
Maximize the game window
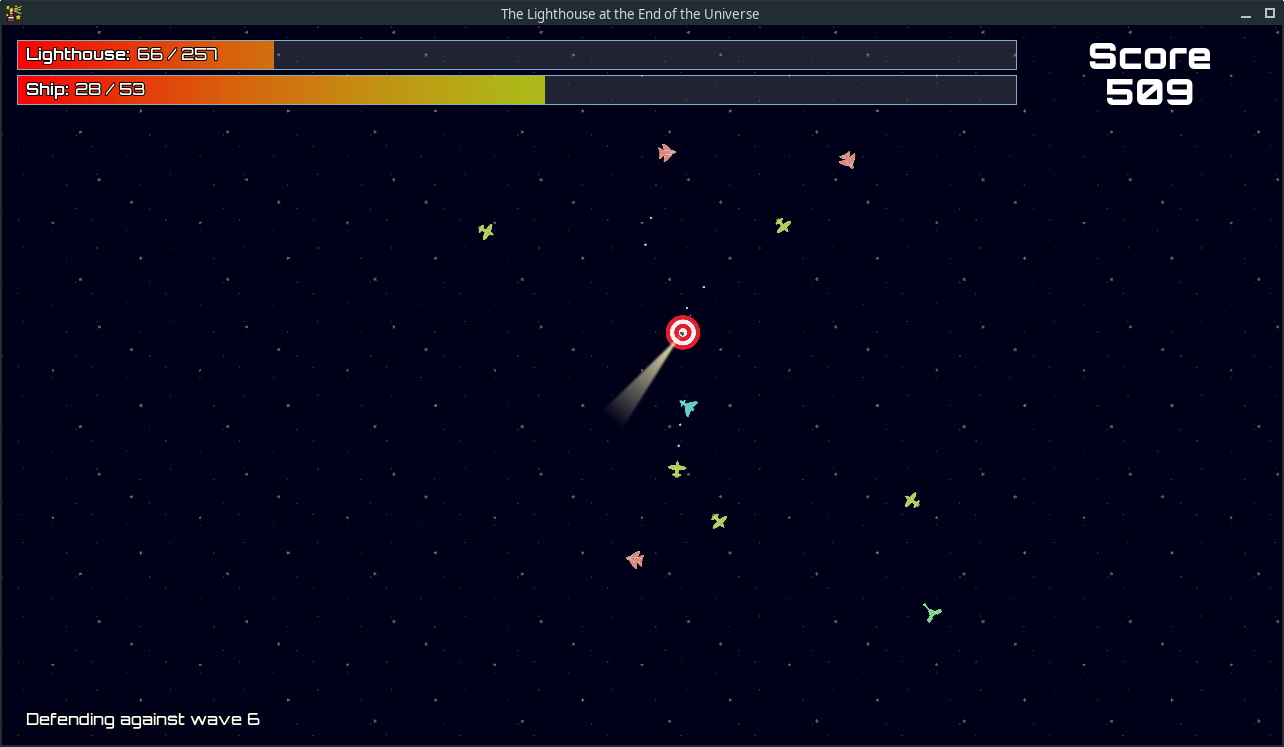click(x=1269, y=13)
